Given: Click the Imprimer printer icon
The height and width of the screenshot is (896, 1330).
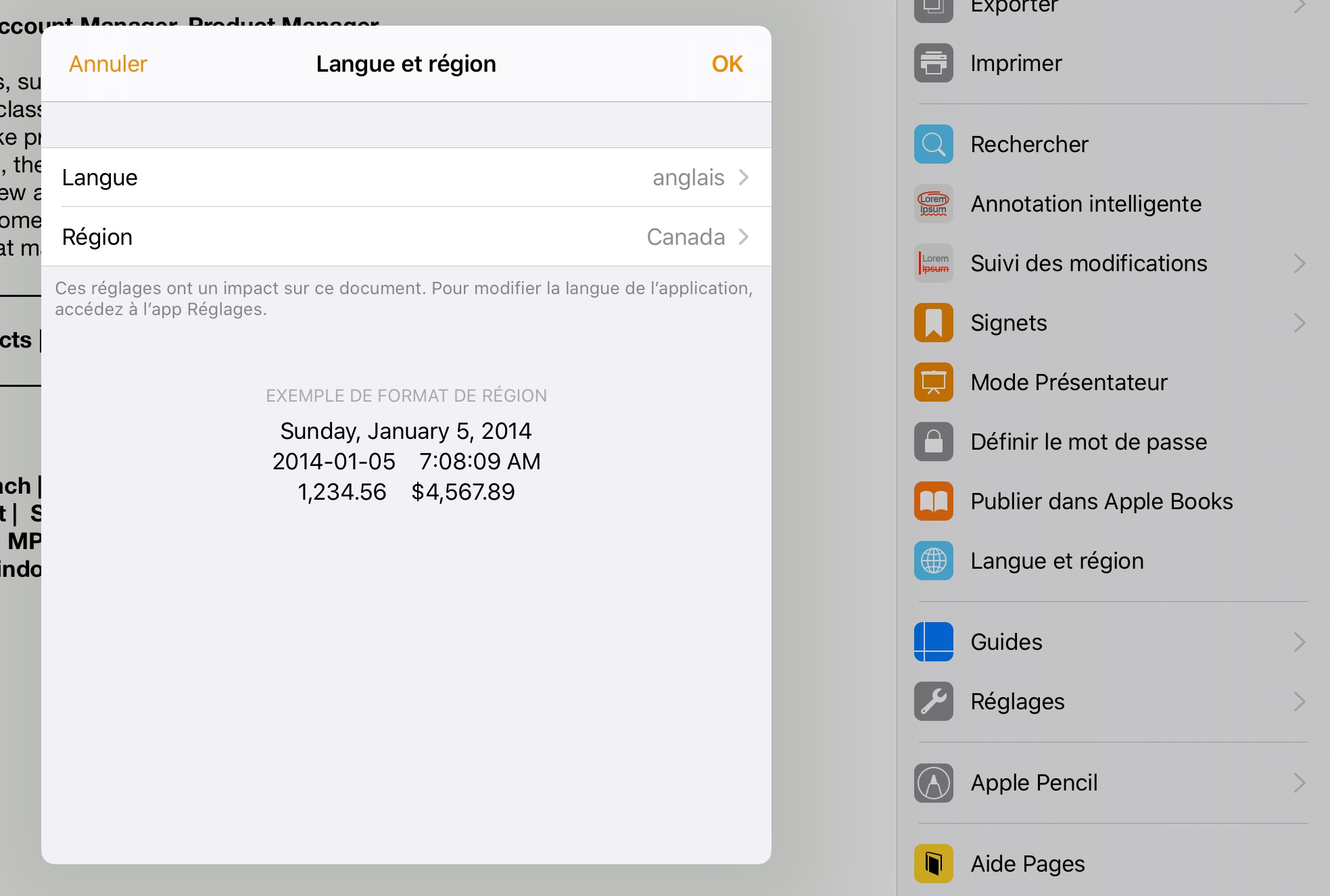Looking at the screenshot, I should coord(933,64).
